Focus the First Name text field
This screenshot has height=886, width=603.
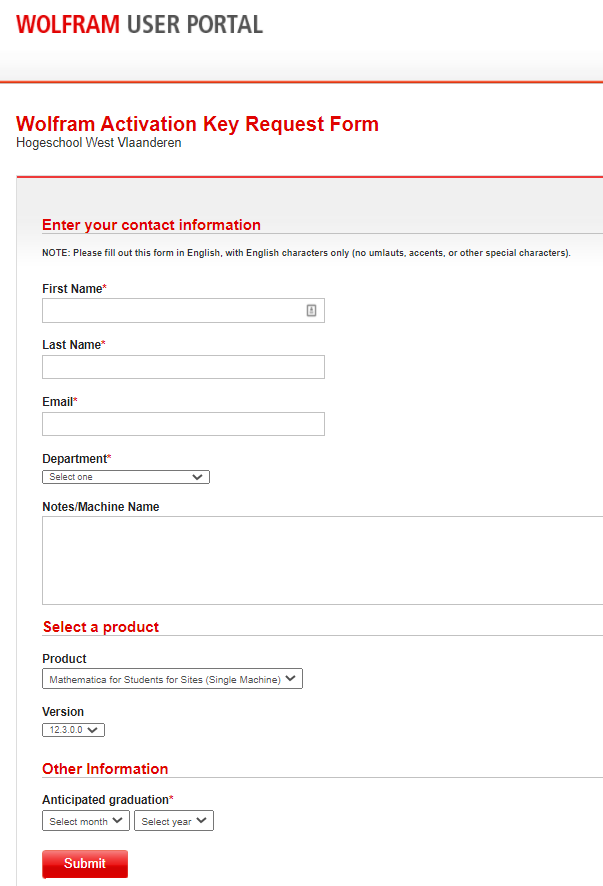coord(184,310)
